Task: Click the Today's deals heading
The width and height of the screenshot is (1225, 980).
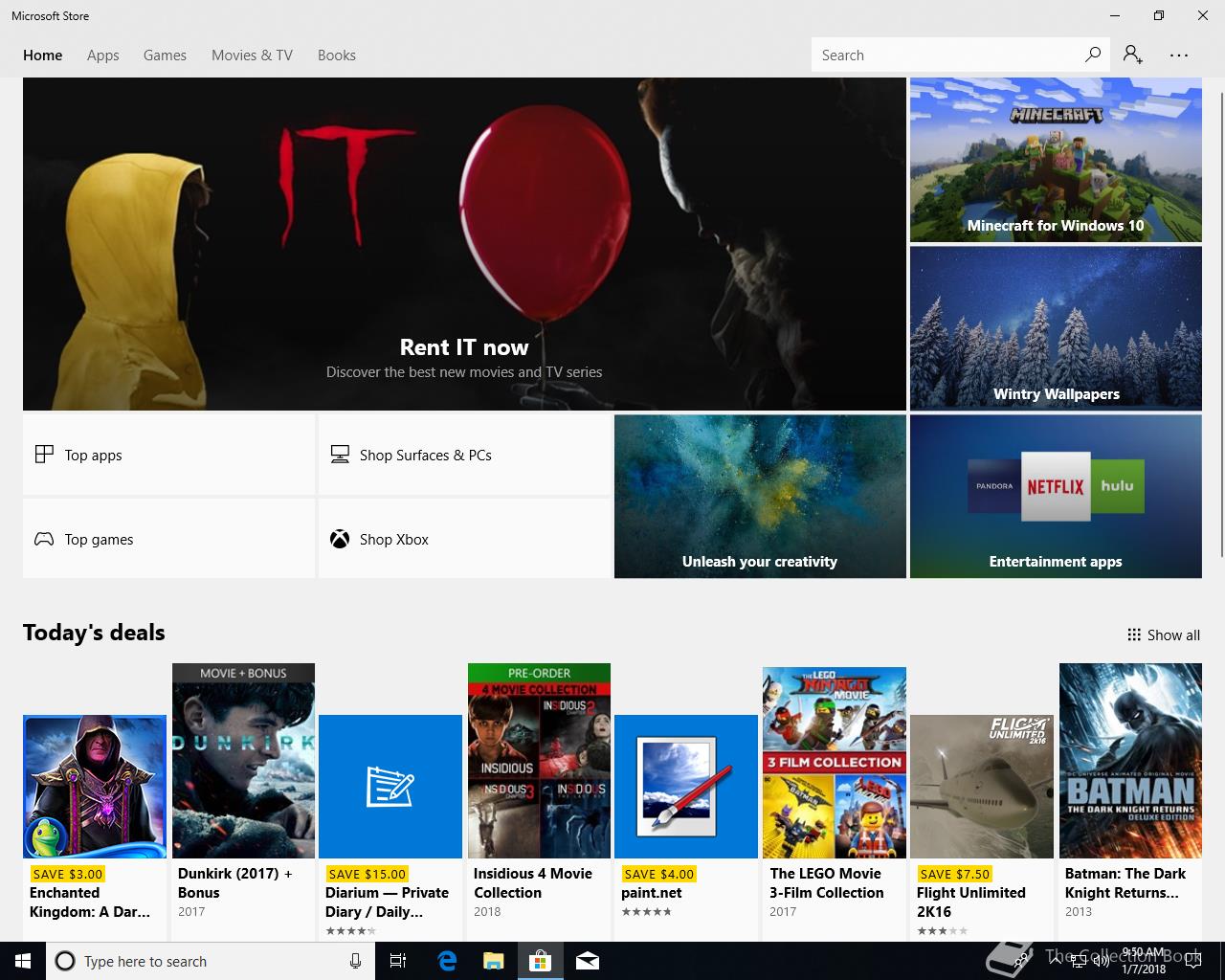Action: (94, 633)
